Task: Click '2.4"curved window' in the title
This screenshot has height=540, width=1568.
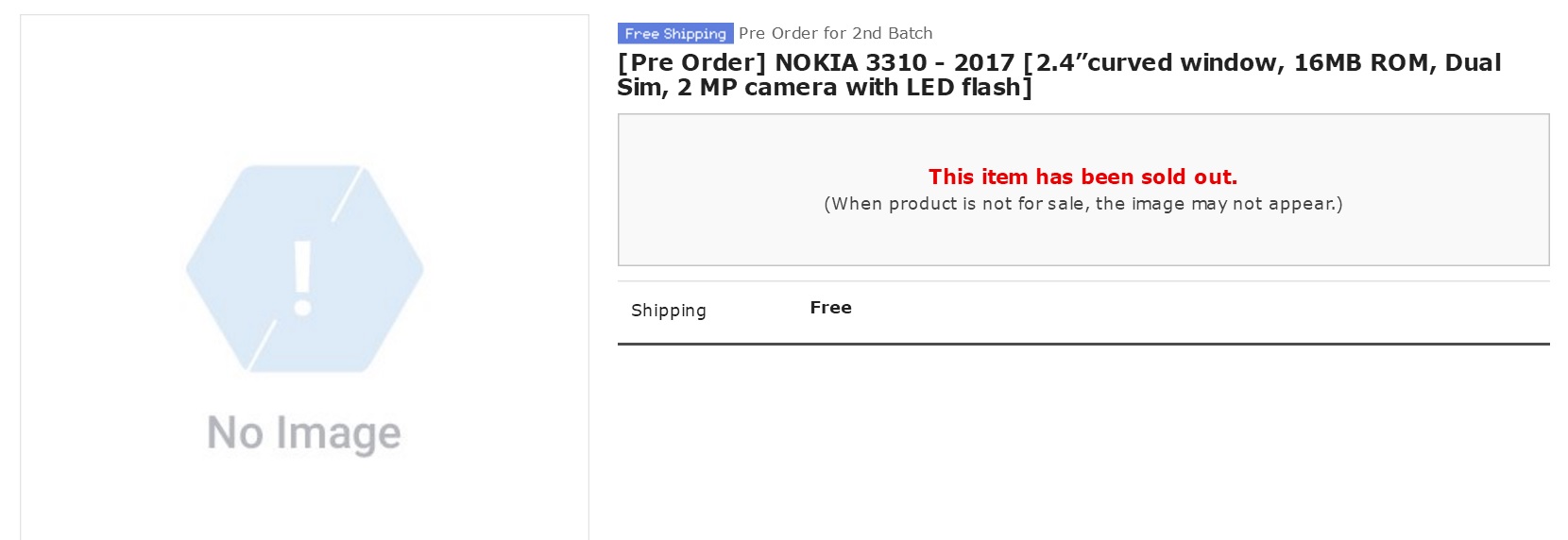Action: point(1152,62)
